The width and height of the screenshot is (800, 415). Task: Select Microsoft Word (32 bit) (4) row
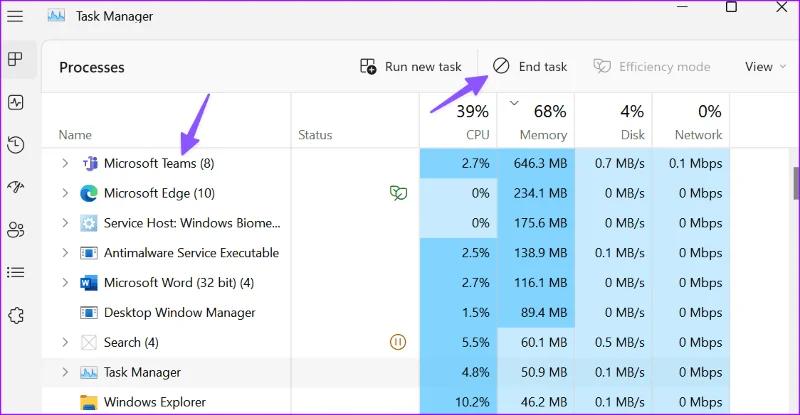click(x=179, y=283)
